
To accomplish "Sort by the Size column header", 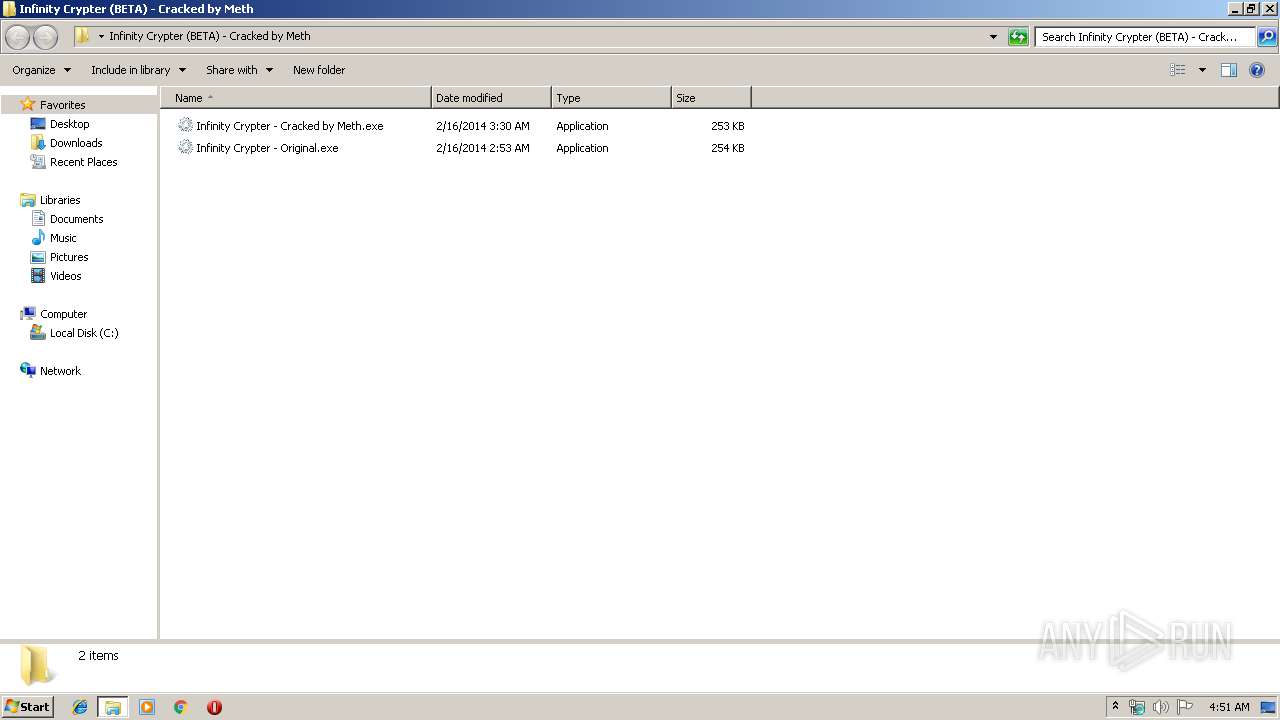I will click(711, 98).
